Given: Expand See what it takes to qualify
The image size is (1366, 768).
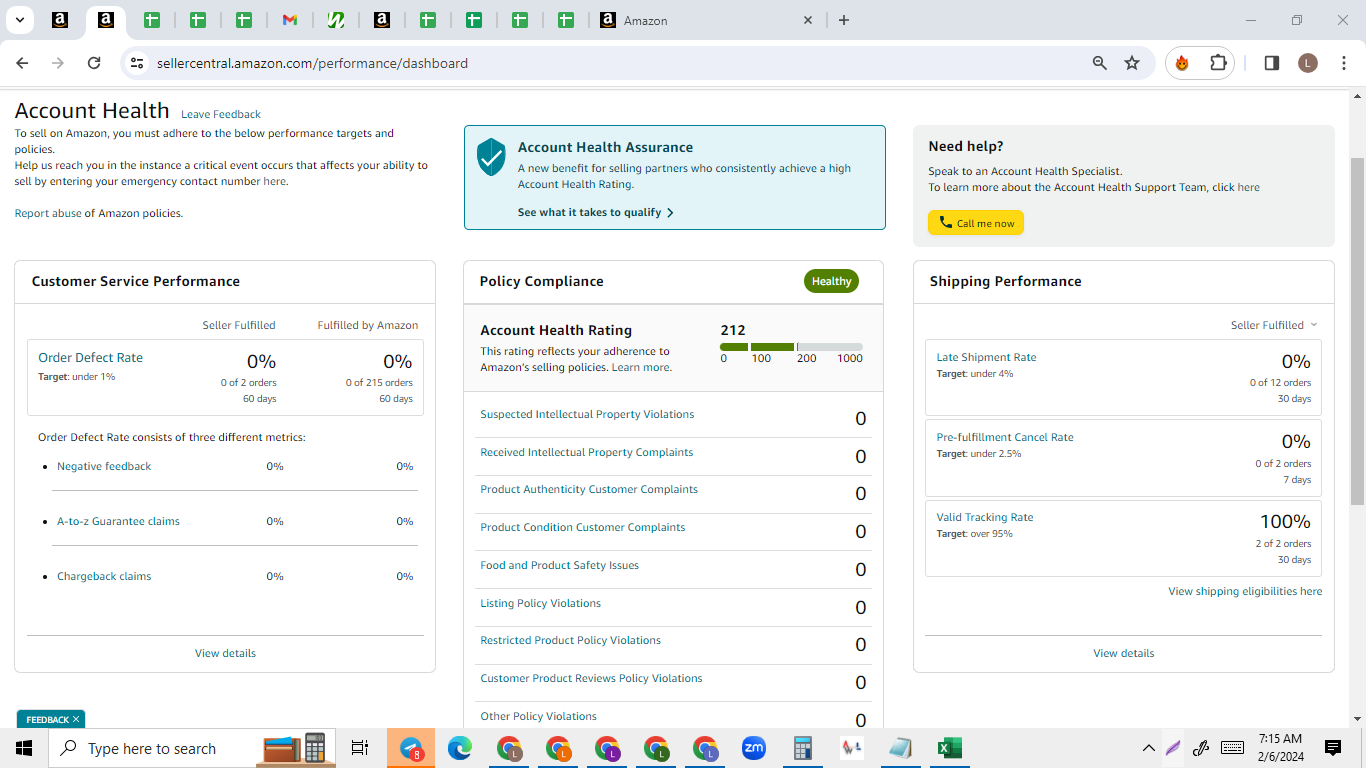Looking at the screenshot, I should pyautogui.click(x=596, y=212).
